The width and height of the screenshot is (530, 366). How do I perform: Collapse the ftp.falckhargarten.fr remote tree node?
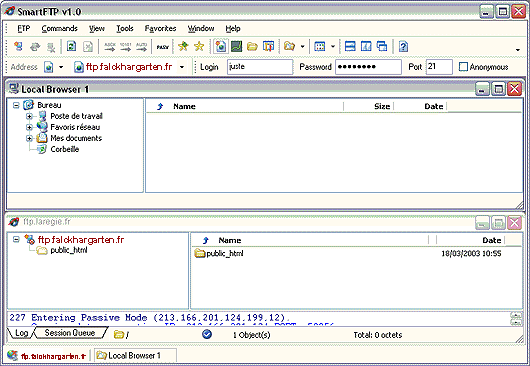click(x=16, y=239)
